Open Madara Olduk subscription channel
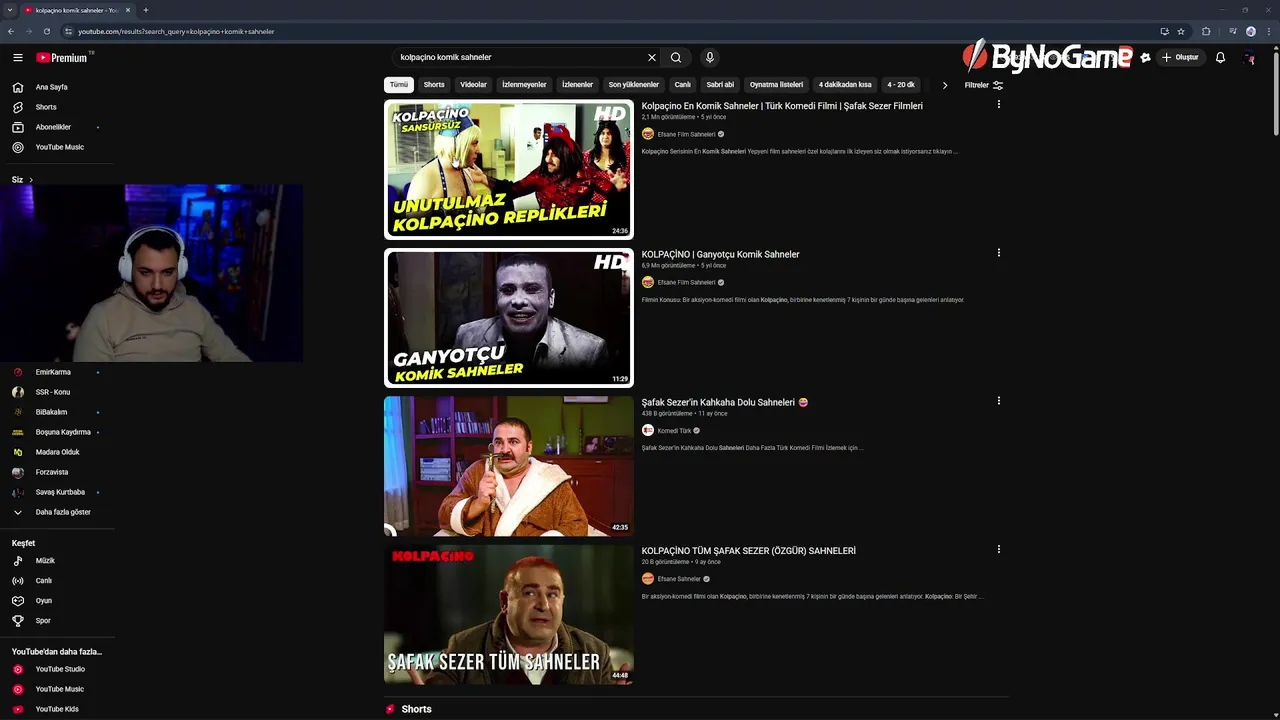Viewport: 1280px width, 720px height. [x=57, y=452]
